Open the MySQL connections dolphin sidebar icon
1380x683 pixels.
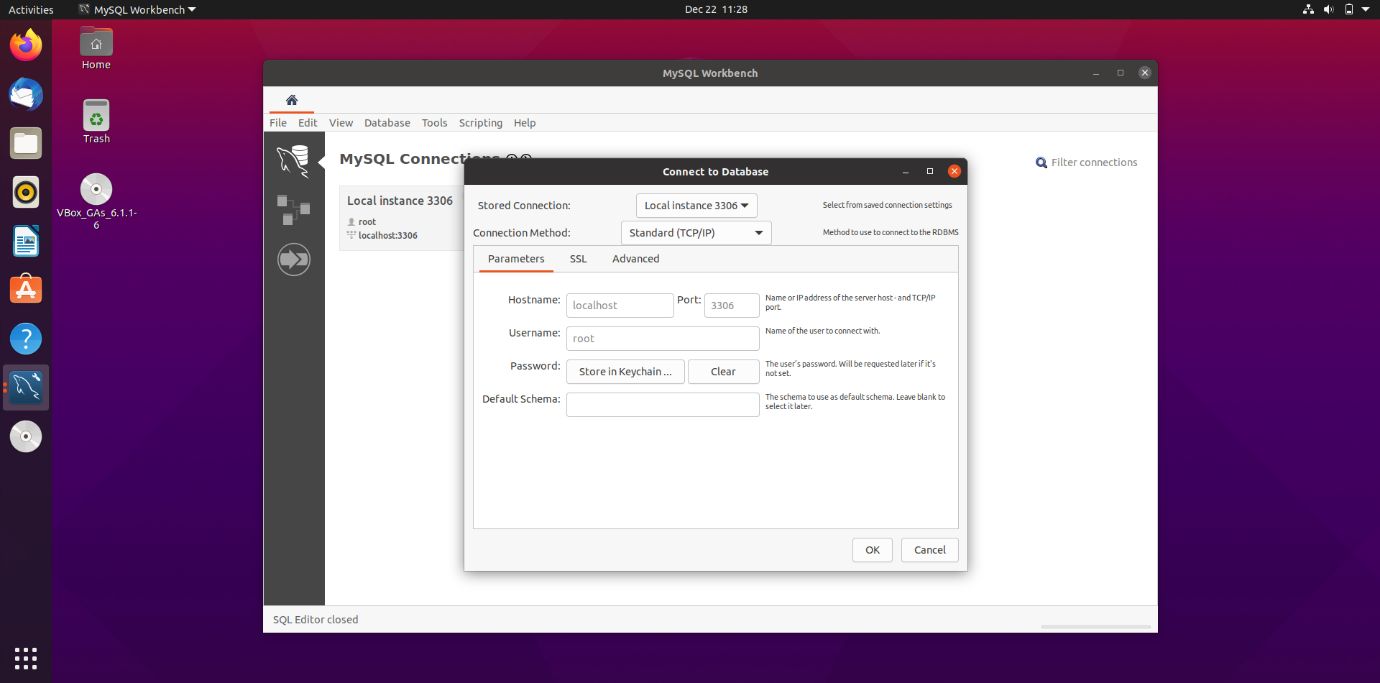(293, 161)
